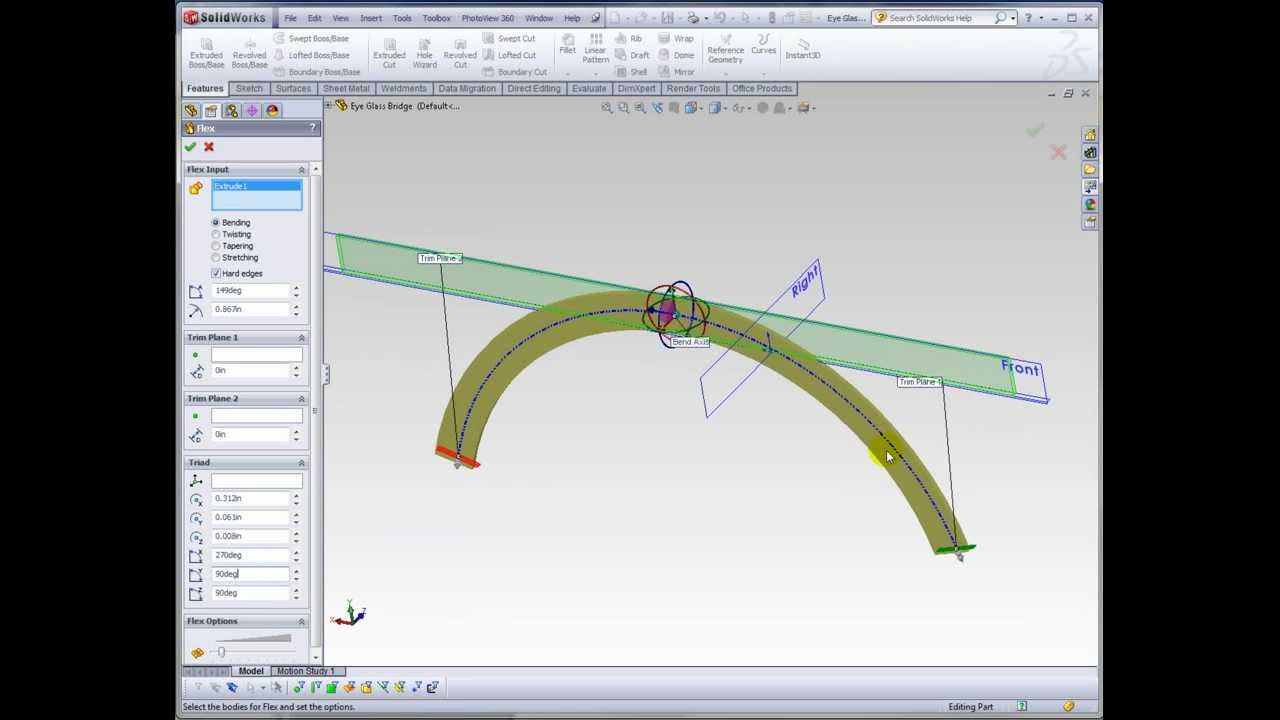
Task: Click the Search SolidWorks Help box
Action: click(940, 18)
